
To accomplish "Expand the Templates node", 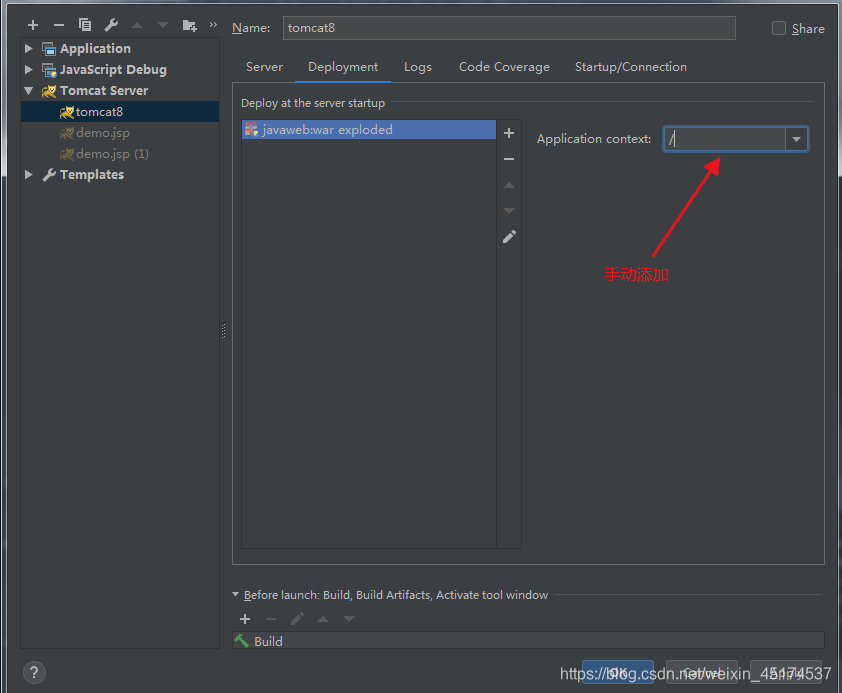I will tap(29, 174).
